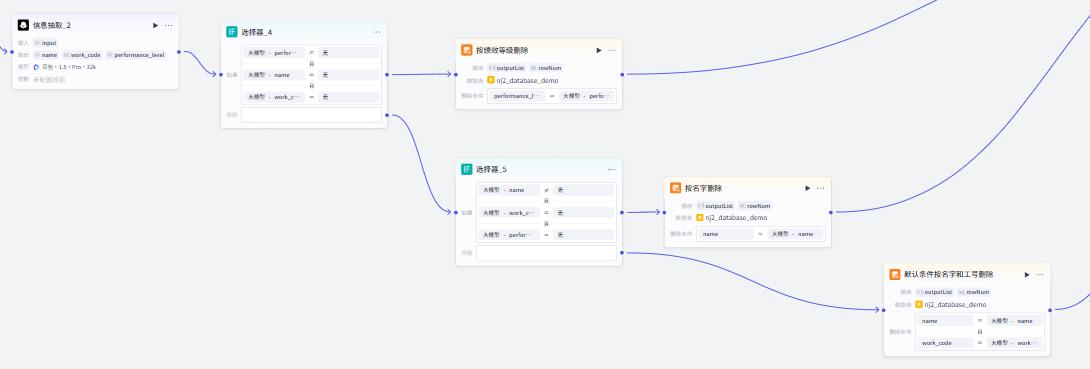This screenshot has width=1090, height=369.
Task: Open the more-options menu on 选择器_5
Action: pos(612,169)
